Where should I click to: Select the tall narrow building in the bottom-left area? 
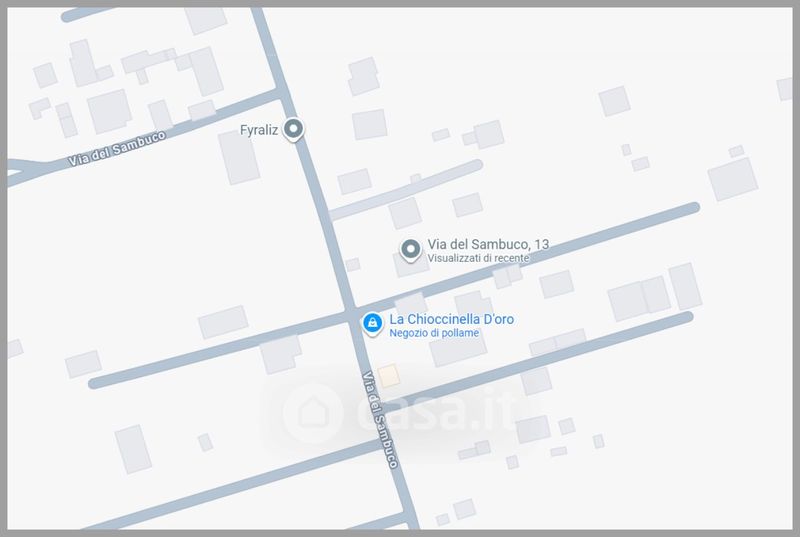[133, 449]
